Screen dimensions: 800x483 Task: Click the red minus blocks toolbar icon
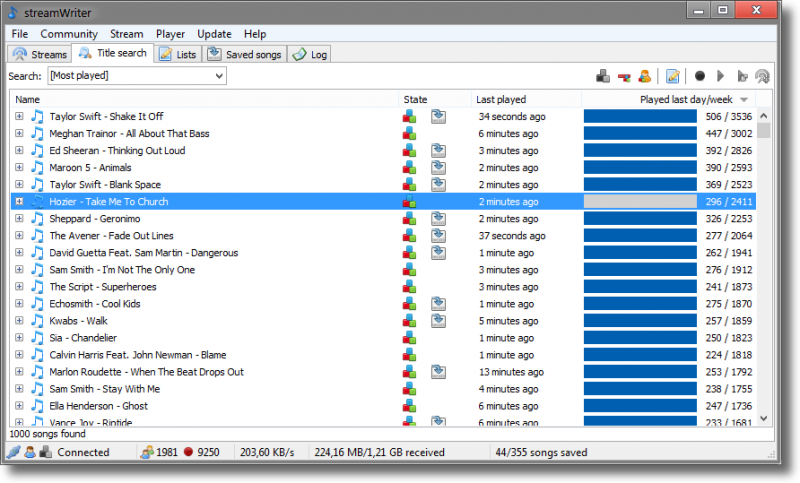pos(624,76)
